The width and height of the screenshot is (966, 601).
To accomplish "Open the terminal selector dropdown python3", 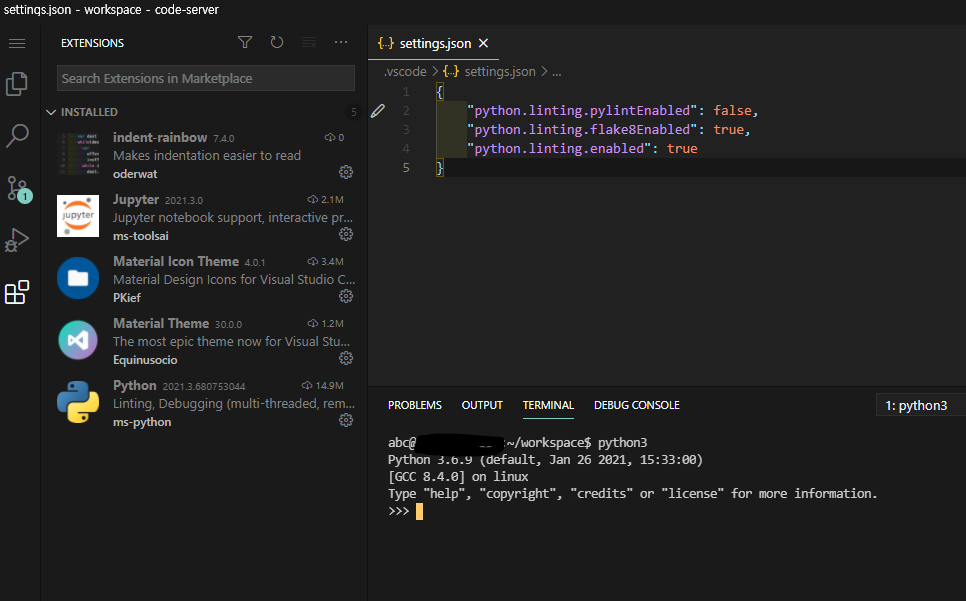I will pyautogui.click(x=920, y=405).
